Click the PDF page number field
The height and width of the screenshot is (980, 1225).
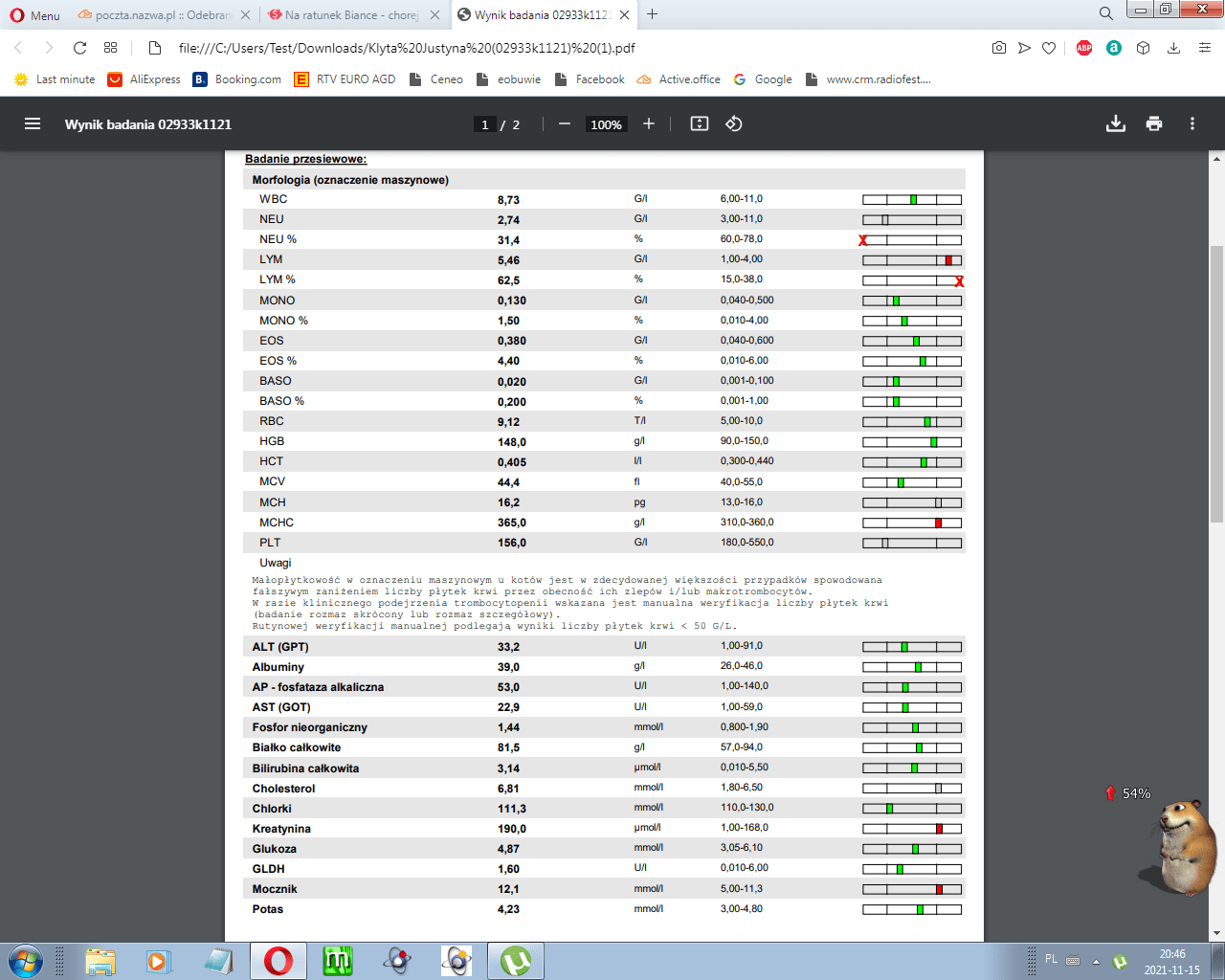[485, 124]
